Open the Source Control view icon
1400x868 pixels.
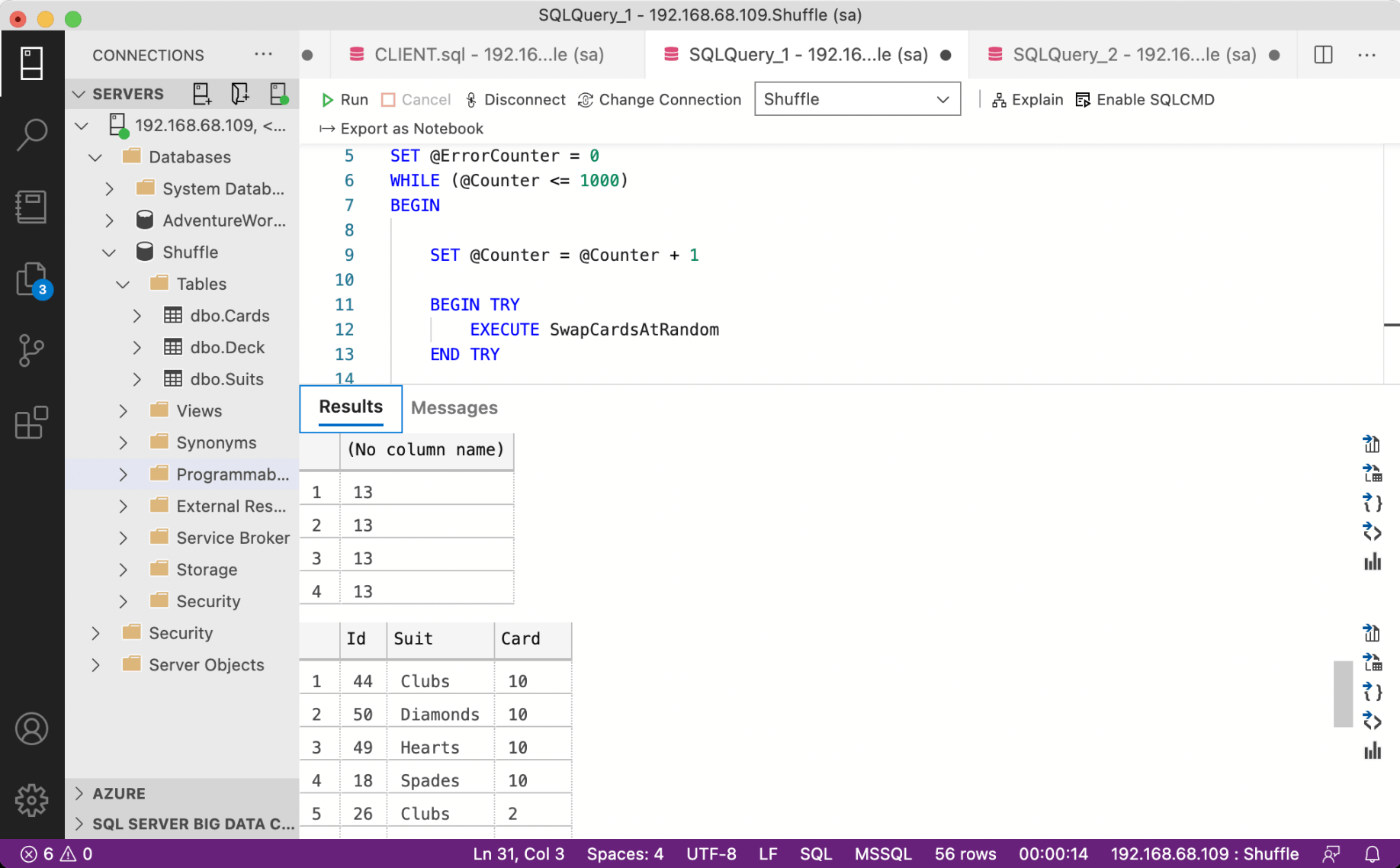pos(31,350)
